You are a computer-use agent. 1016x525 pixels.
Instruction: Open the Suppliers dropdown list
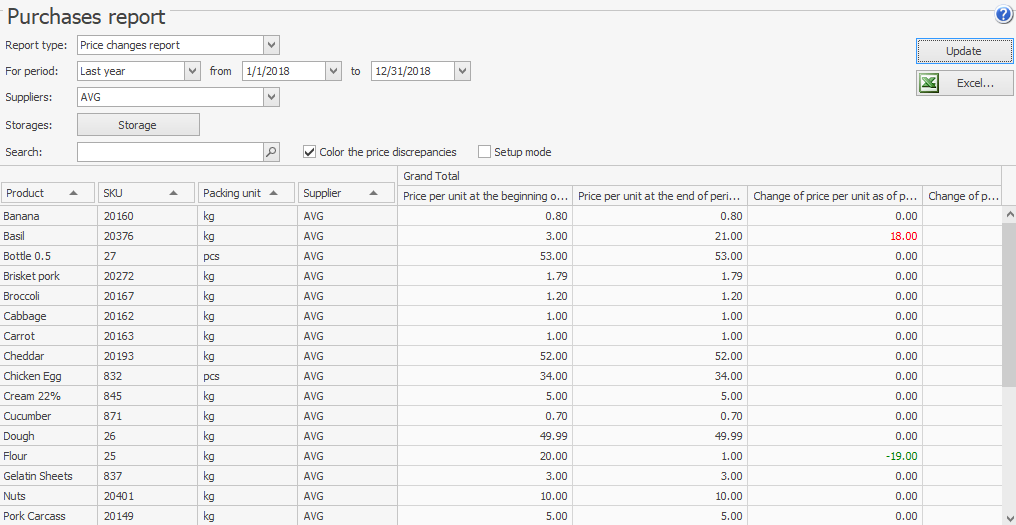(271, 97)
